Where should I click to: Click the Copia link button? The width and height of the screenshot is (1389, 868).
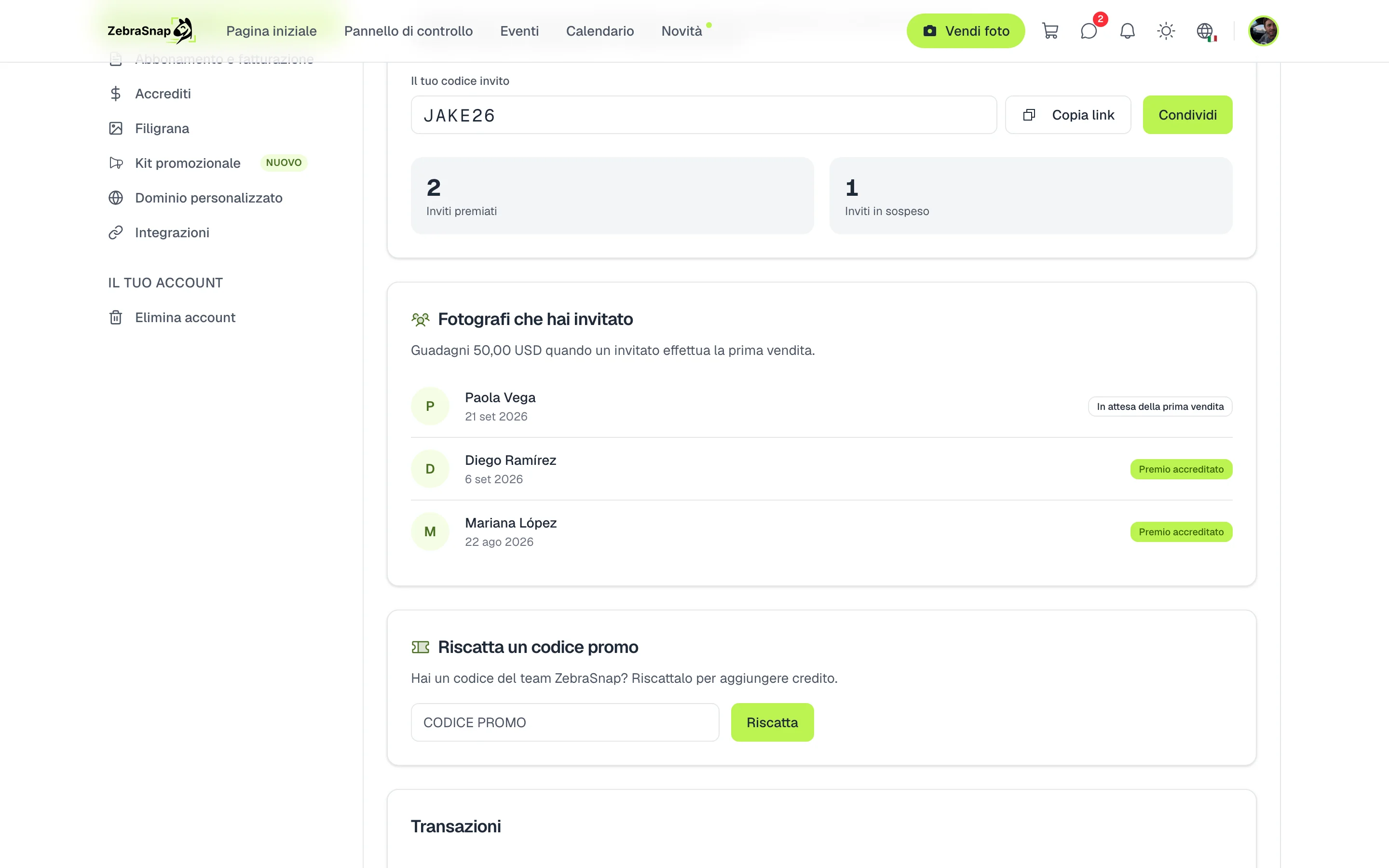click(x=1068, y=115)
